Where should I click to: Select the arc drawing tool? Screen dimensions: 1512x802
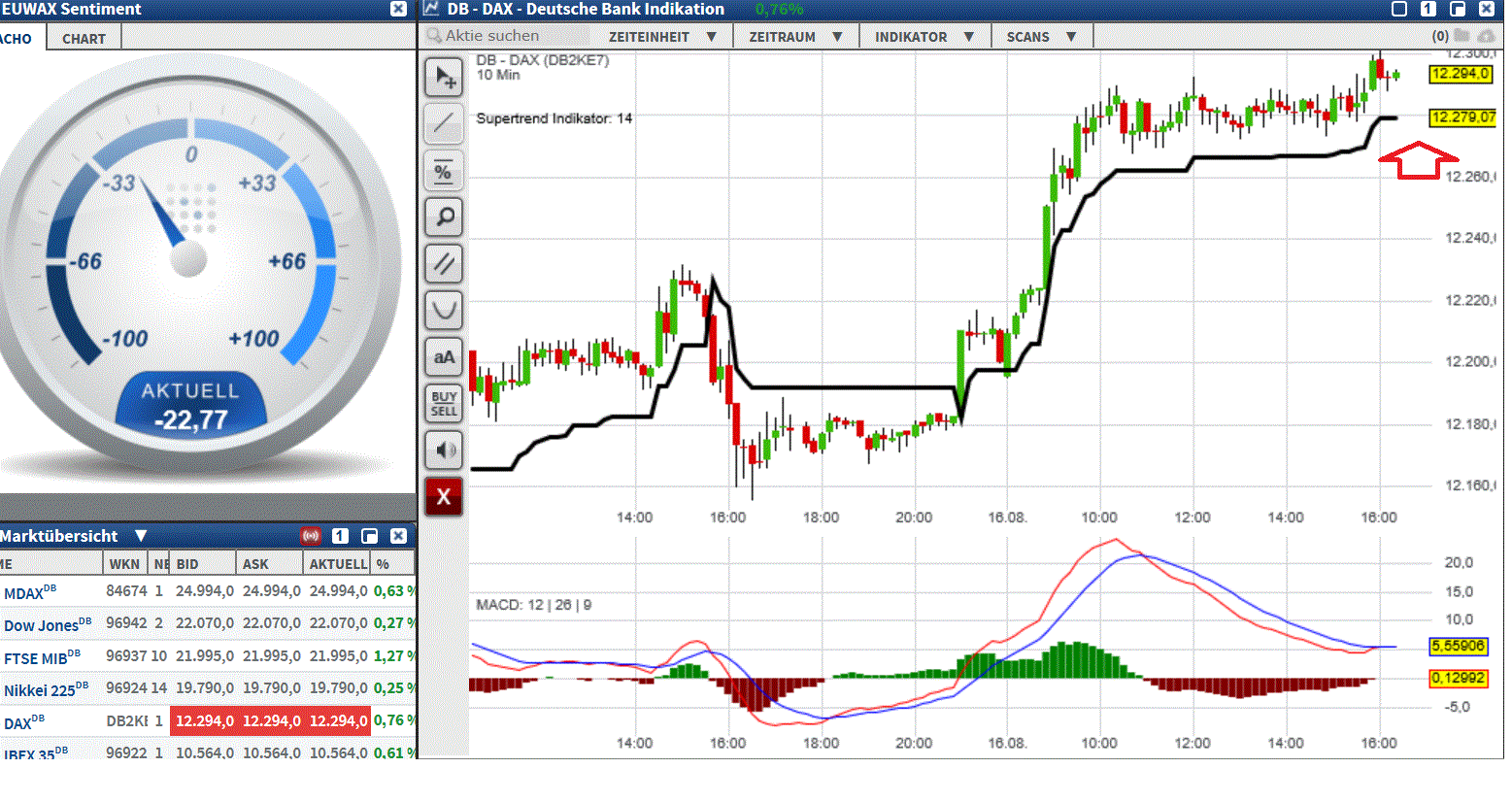(444, 310)
